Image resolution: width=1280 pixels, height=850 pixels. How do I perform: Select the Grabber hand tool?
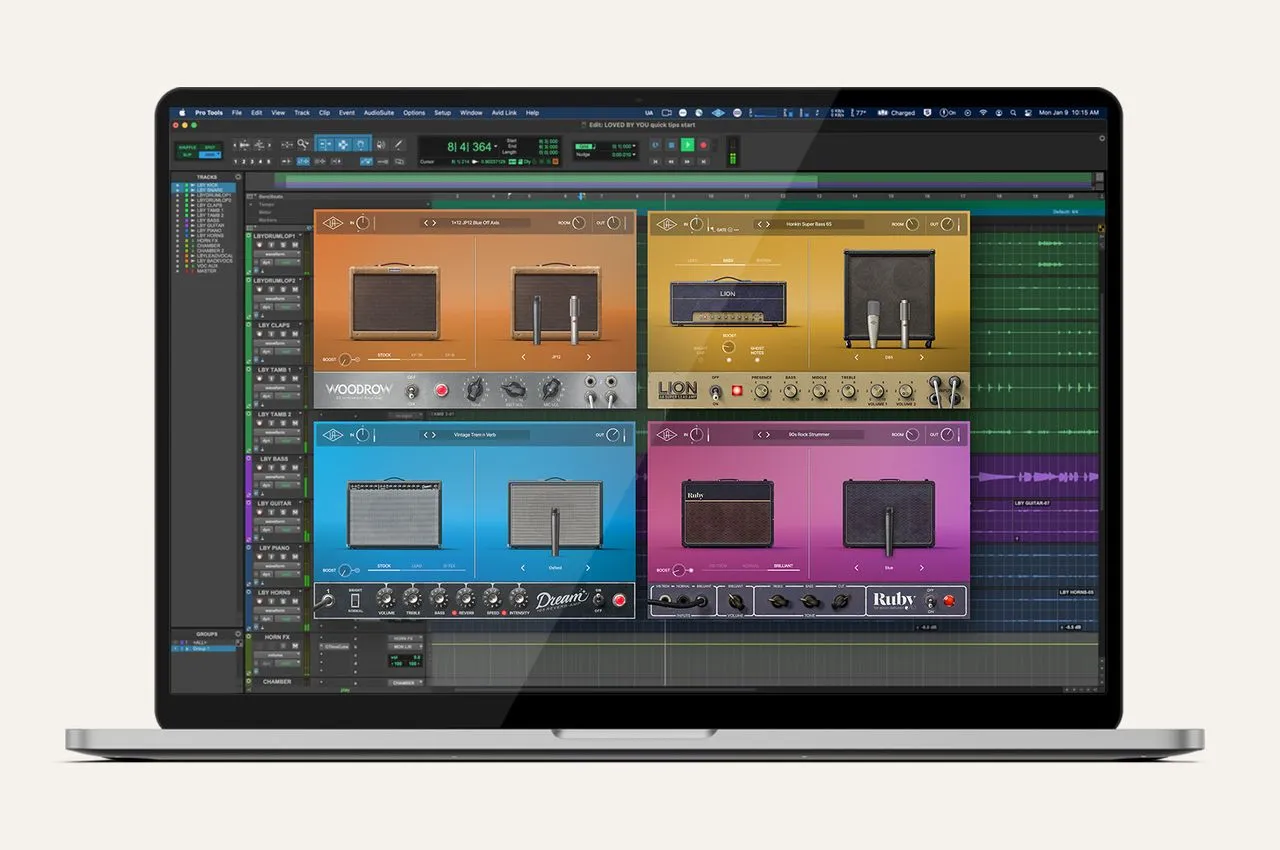click(x=361, y=145)
